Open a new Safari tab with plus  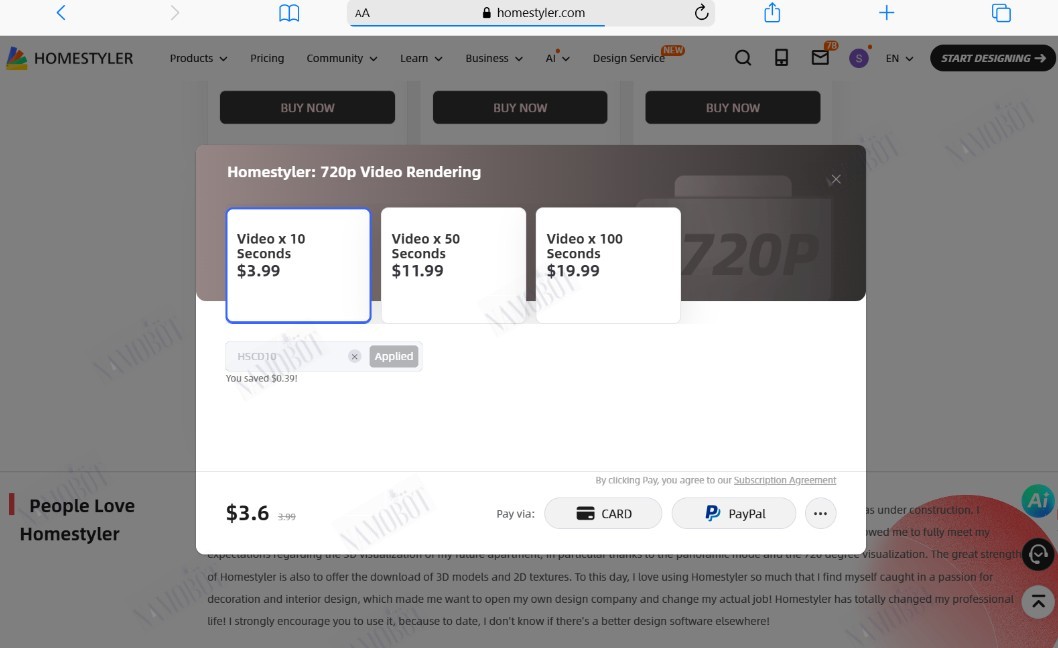[887, 12]
